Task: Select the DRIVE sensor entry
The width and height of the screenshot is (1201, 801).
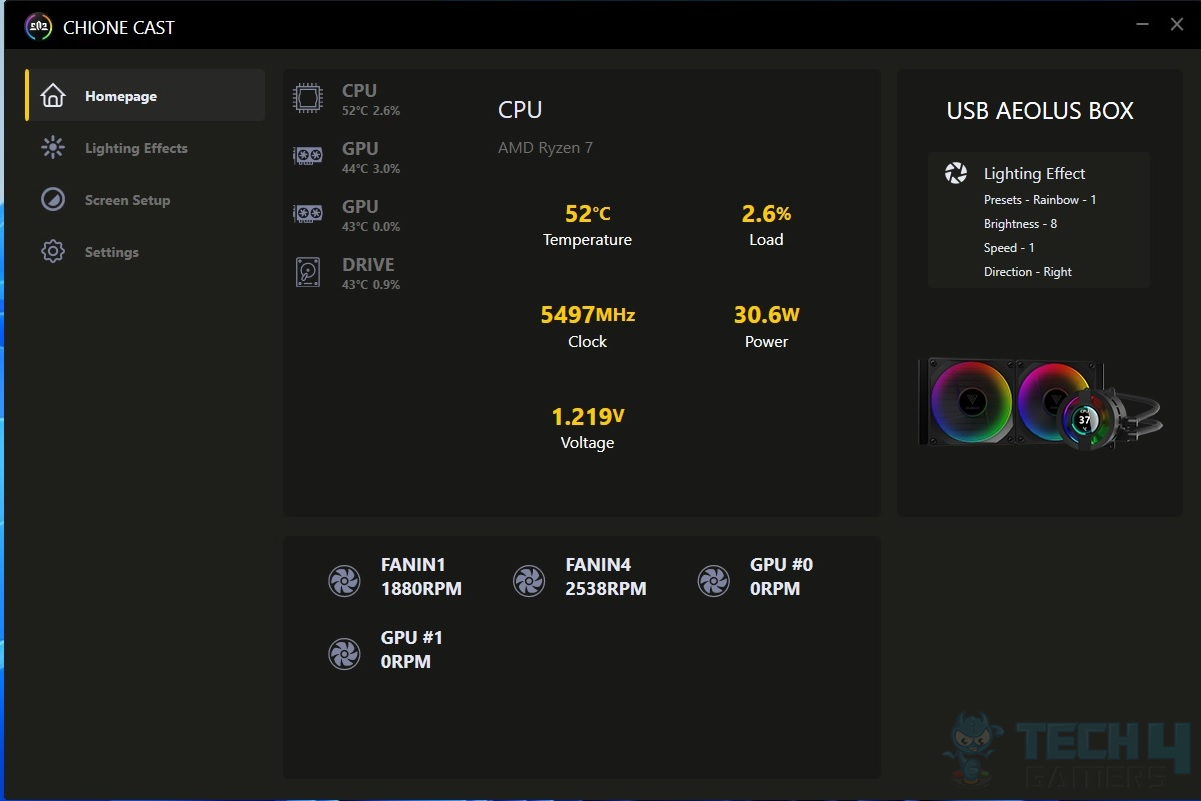Action: click(x=347, y=273)
